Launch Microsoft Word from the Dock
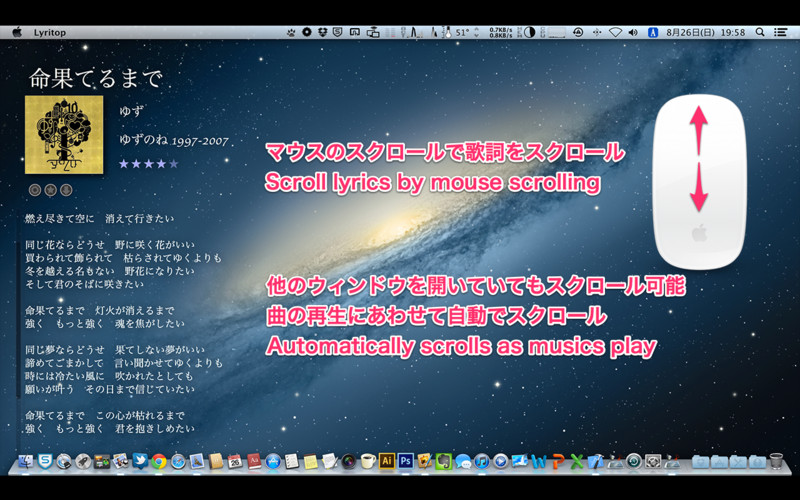The image size is (800, 500). coord(539,461)
